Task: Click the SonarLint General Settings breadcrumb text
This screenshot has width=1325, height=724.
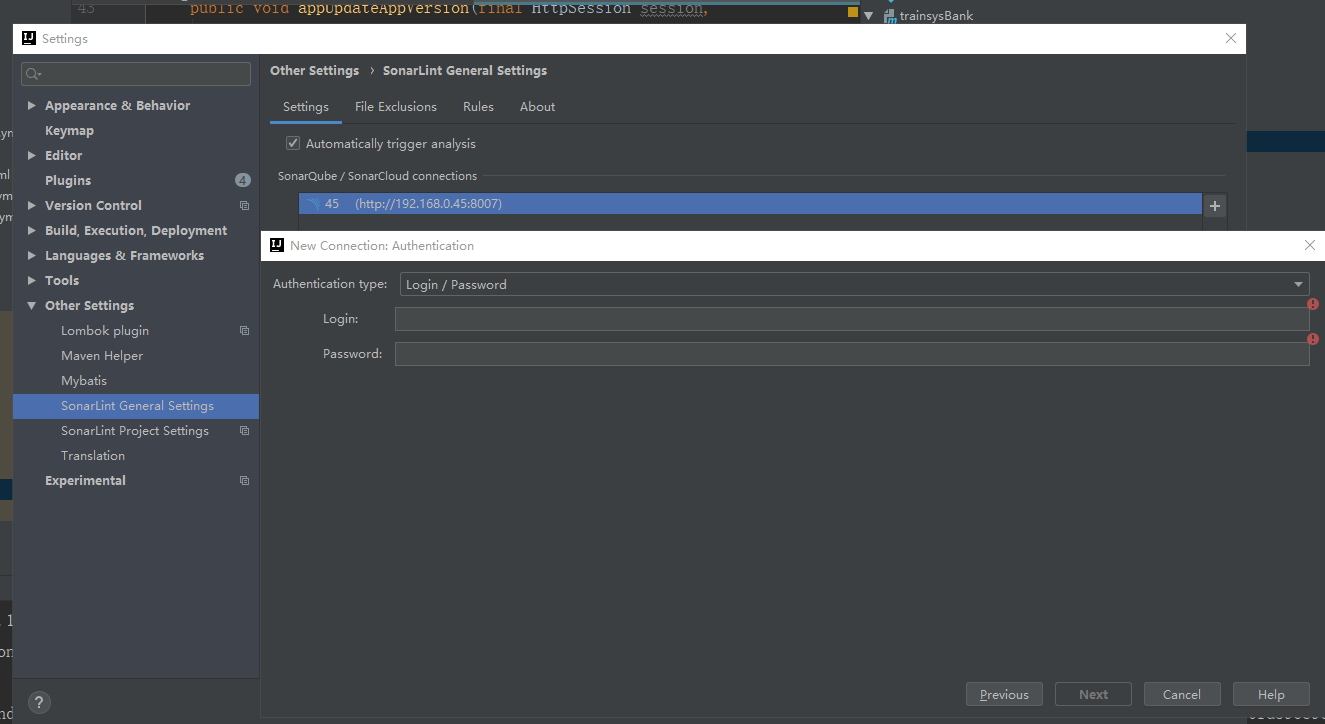Action: tap(465, 71)
